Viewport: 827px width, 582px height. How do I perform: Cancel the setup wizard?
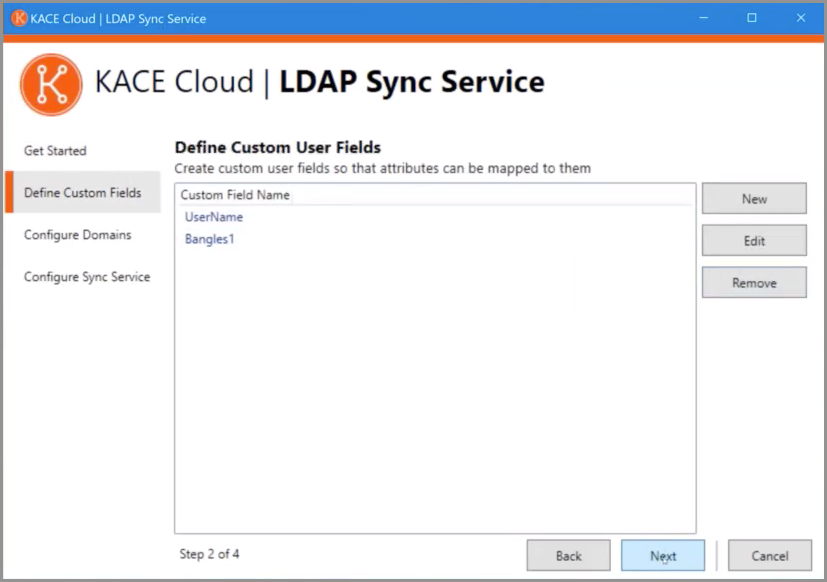pyautogui.click(x=769, y=556)
